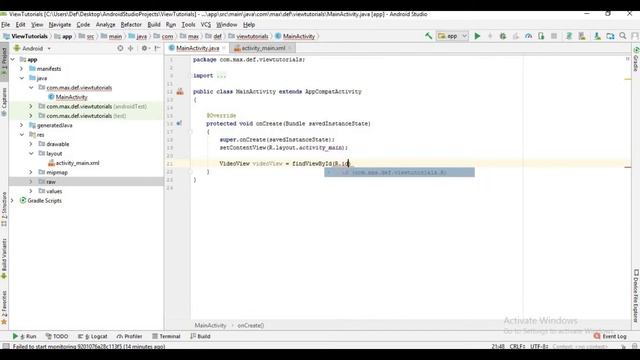Open the Project Structure icon

click(610, 36)
